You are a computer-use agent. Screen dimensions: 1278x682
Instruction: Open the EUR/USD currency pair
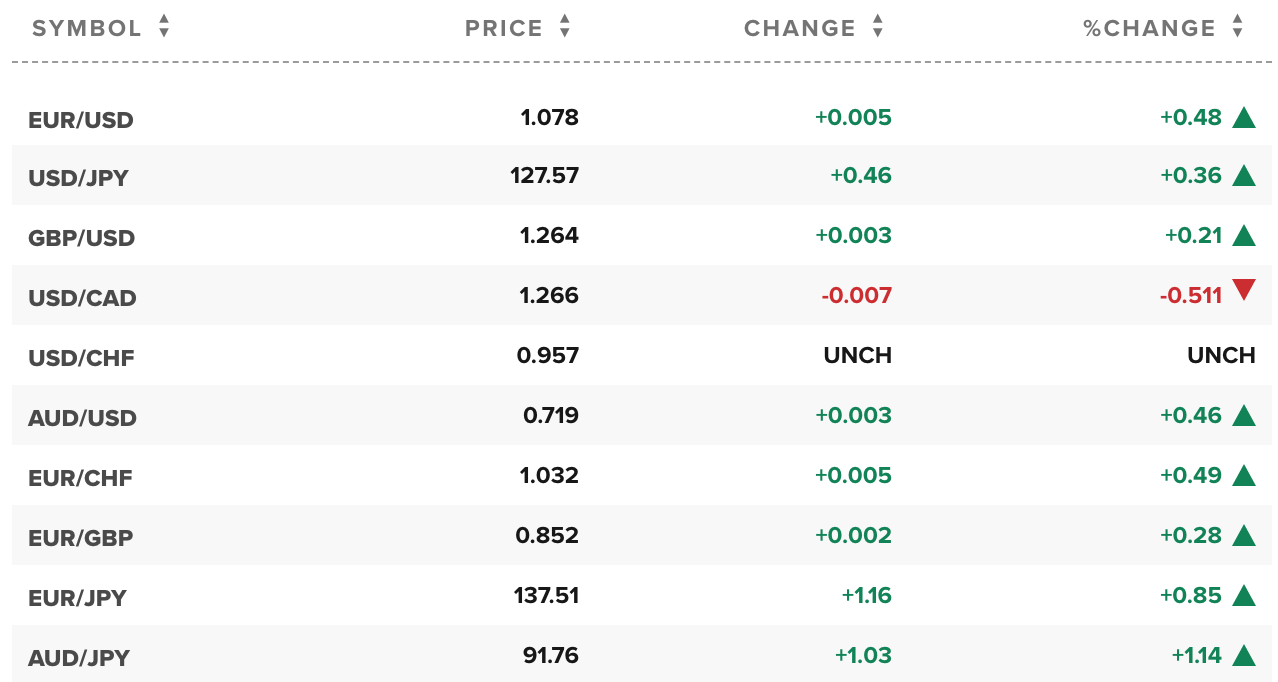tap(81, 120)
